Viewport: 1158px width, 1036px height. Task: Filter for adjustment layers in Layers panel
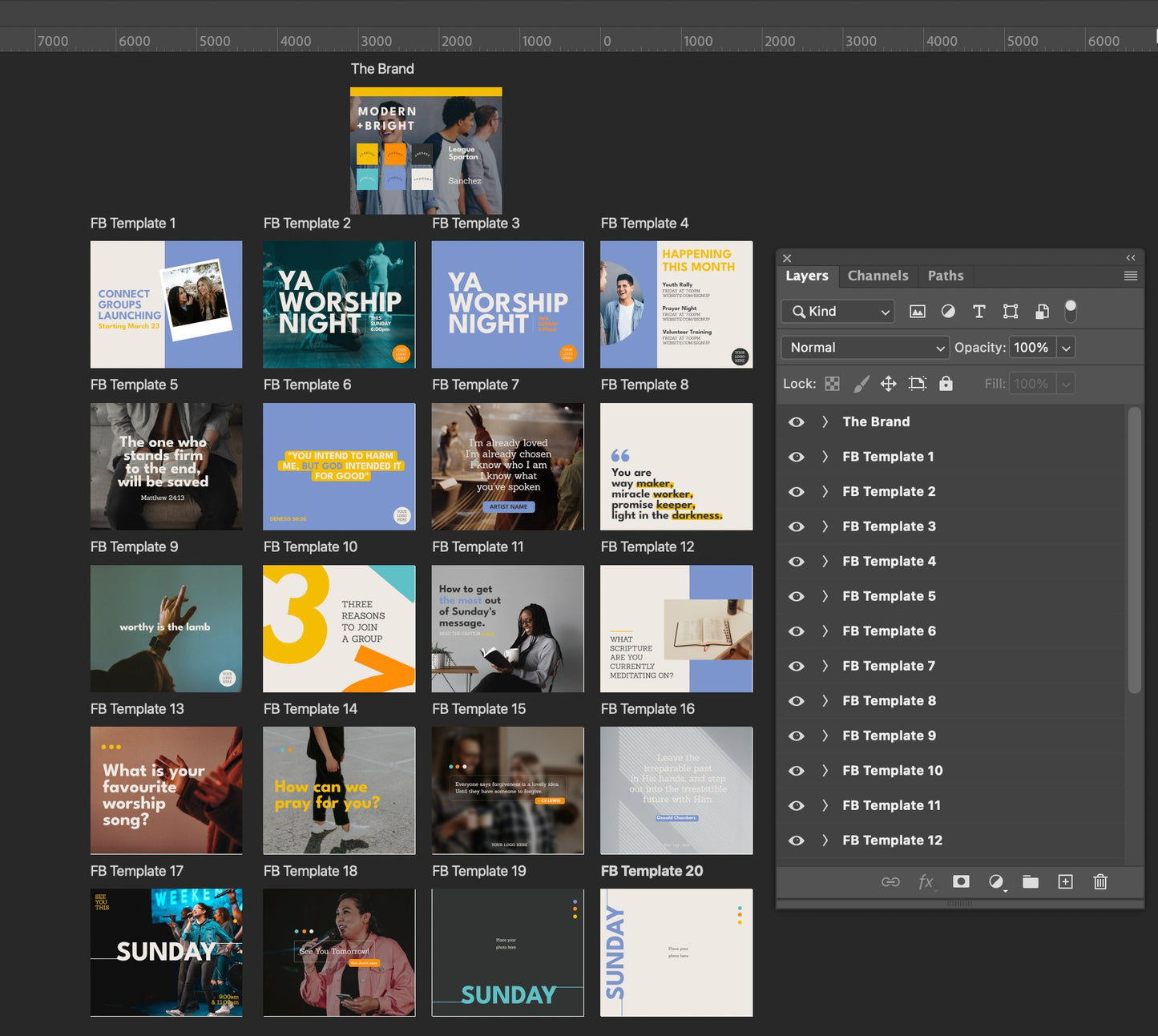949,311
